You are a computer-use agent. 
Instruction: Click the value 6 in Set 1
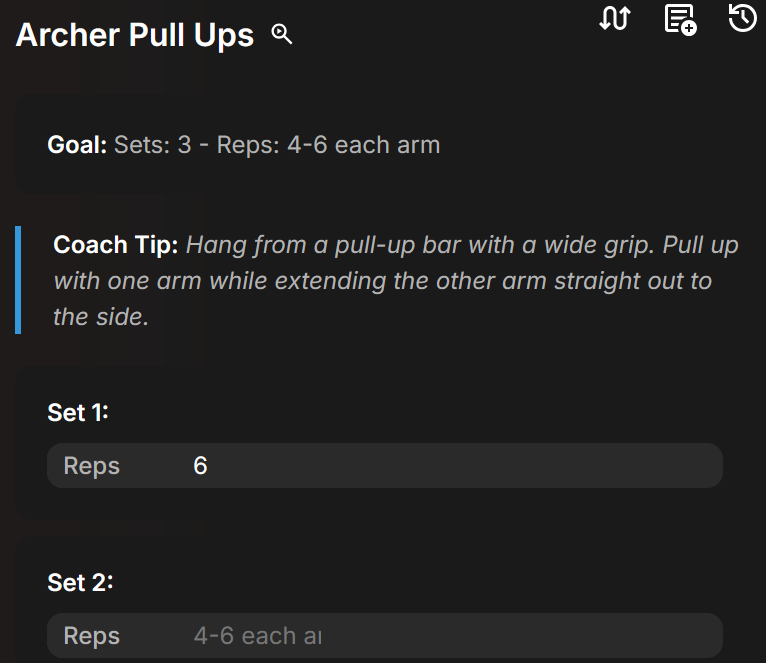(200, 466)
